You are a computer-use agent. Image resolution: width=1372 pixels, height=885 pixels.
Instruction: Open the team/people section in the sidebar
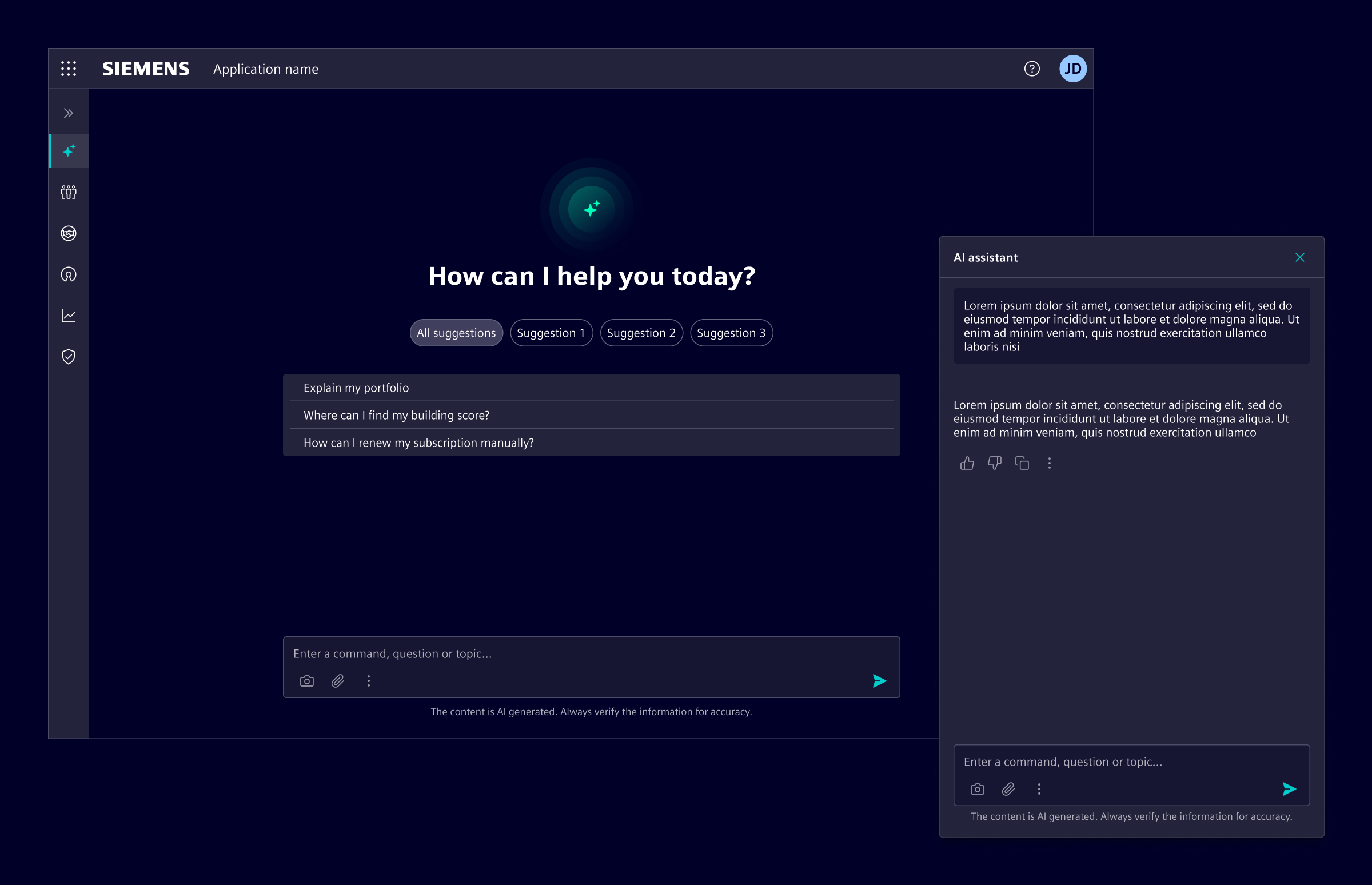click(69, 193)
